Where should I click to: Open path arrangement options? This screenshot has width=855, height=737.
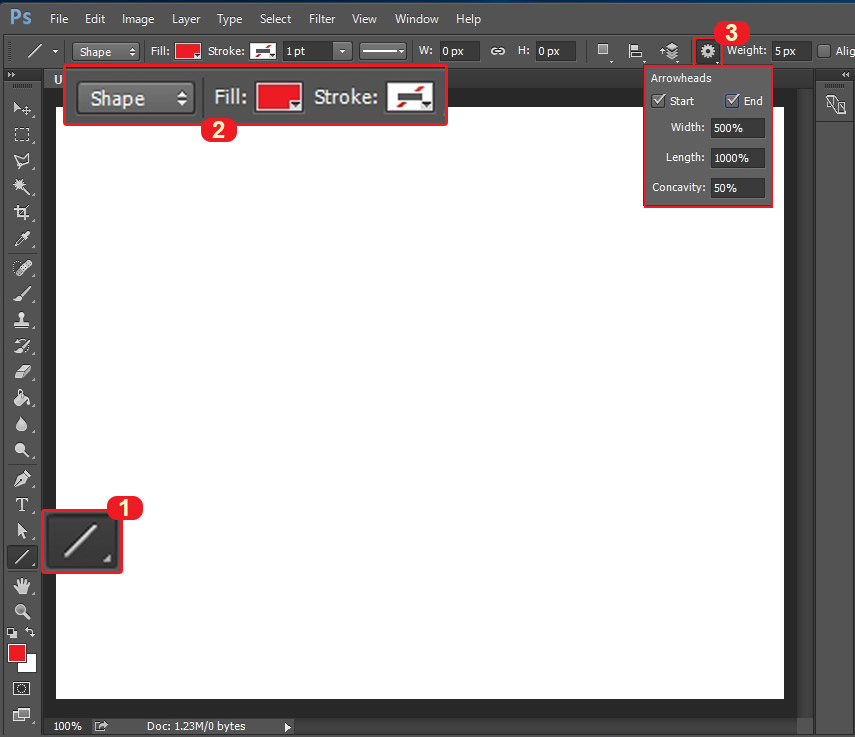coord(670,51)
